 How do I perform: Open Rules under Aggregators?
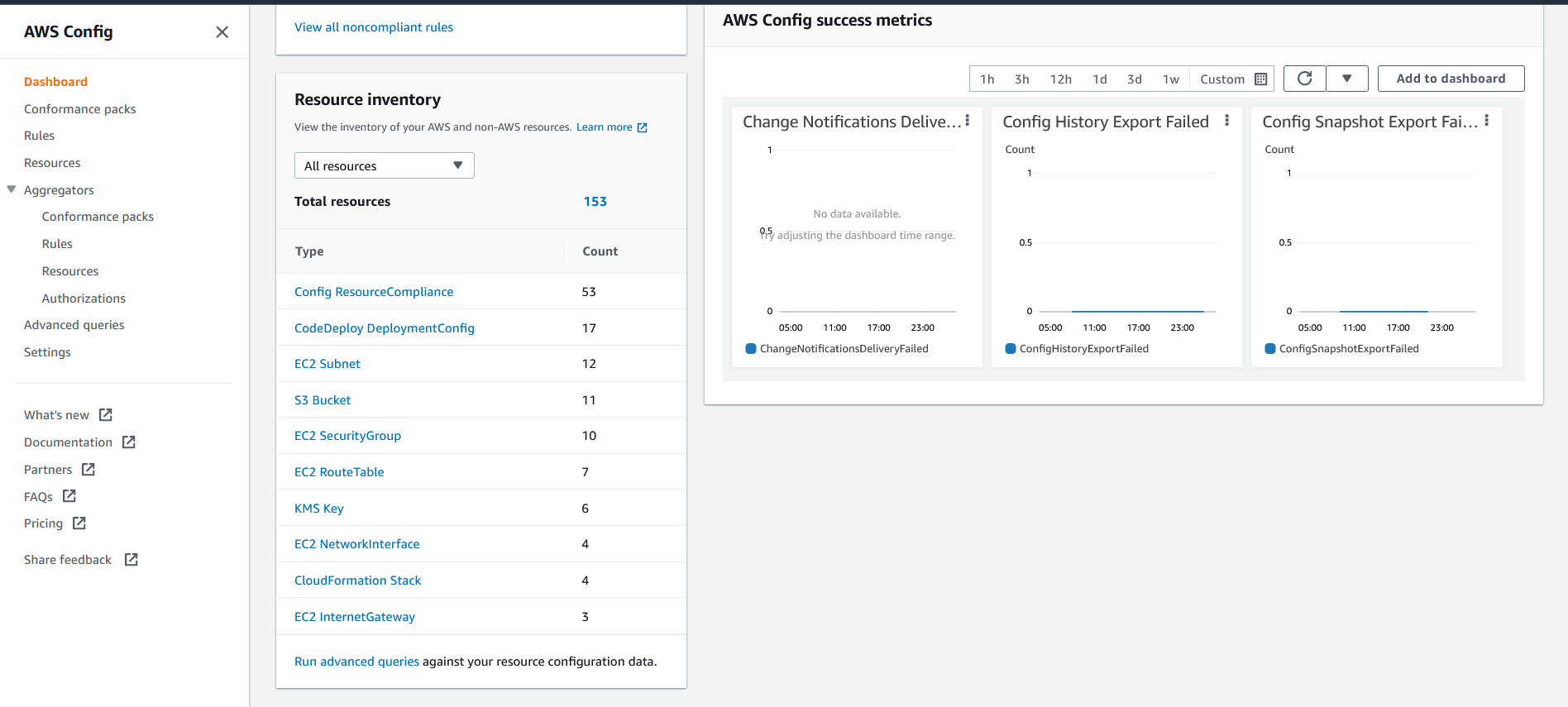pyautogui.click(x=57, y=244)
